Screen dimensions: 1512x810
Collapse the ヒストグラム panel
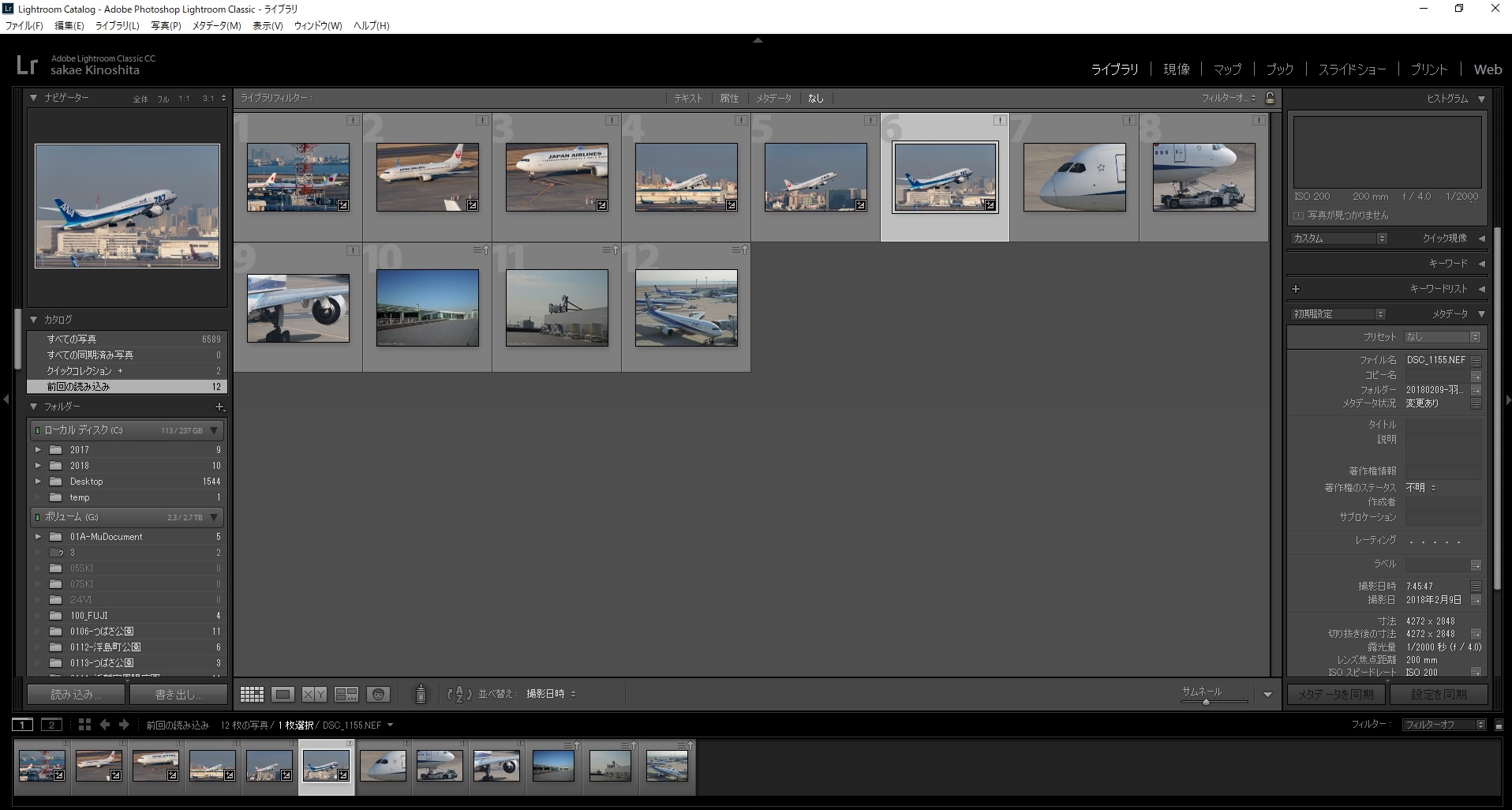[1481, 99]
